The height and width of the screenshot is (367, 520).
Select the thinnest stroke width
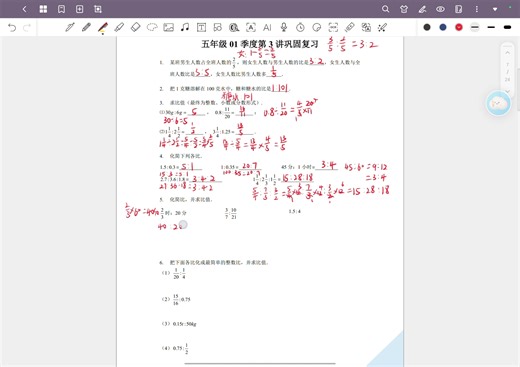(475, 27)
